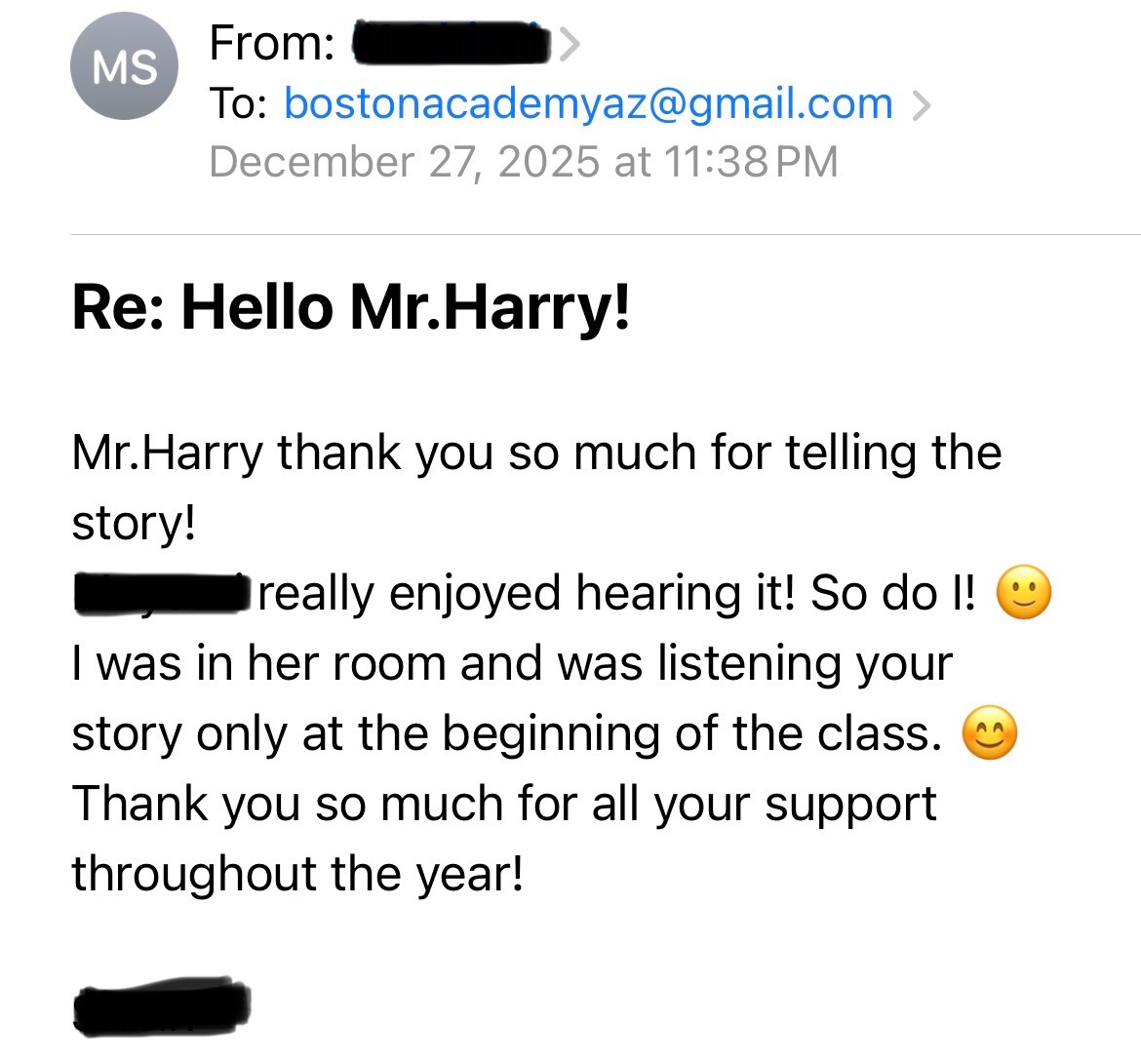
Task: Click the "I was in her room" sentence
Action: click(511, 663)
